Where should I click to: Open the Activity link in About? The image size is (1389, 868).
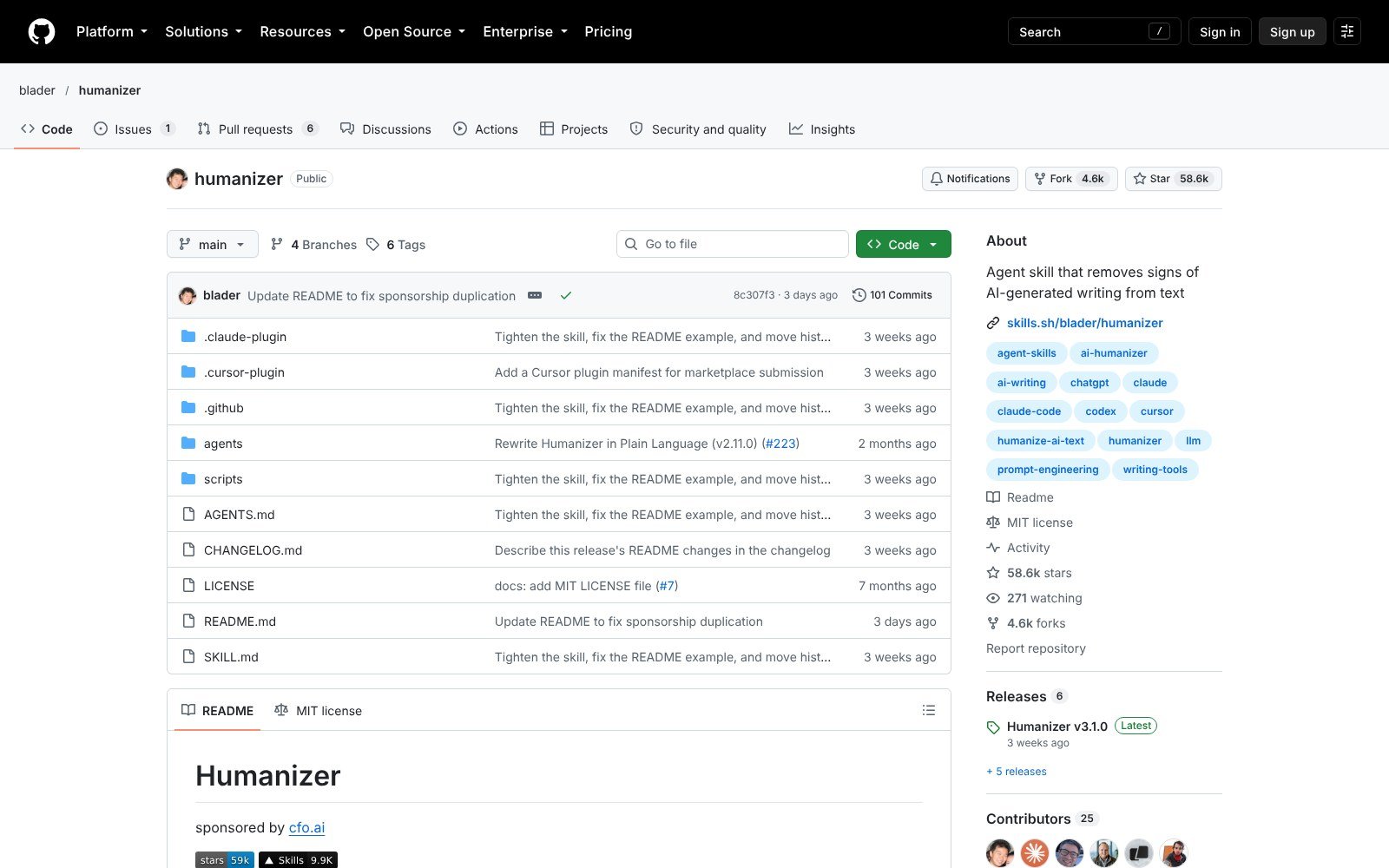click(x=1028, y=548)
